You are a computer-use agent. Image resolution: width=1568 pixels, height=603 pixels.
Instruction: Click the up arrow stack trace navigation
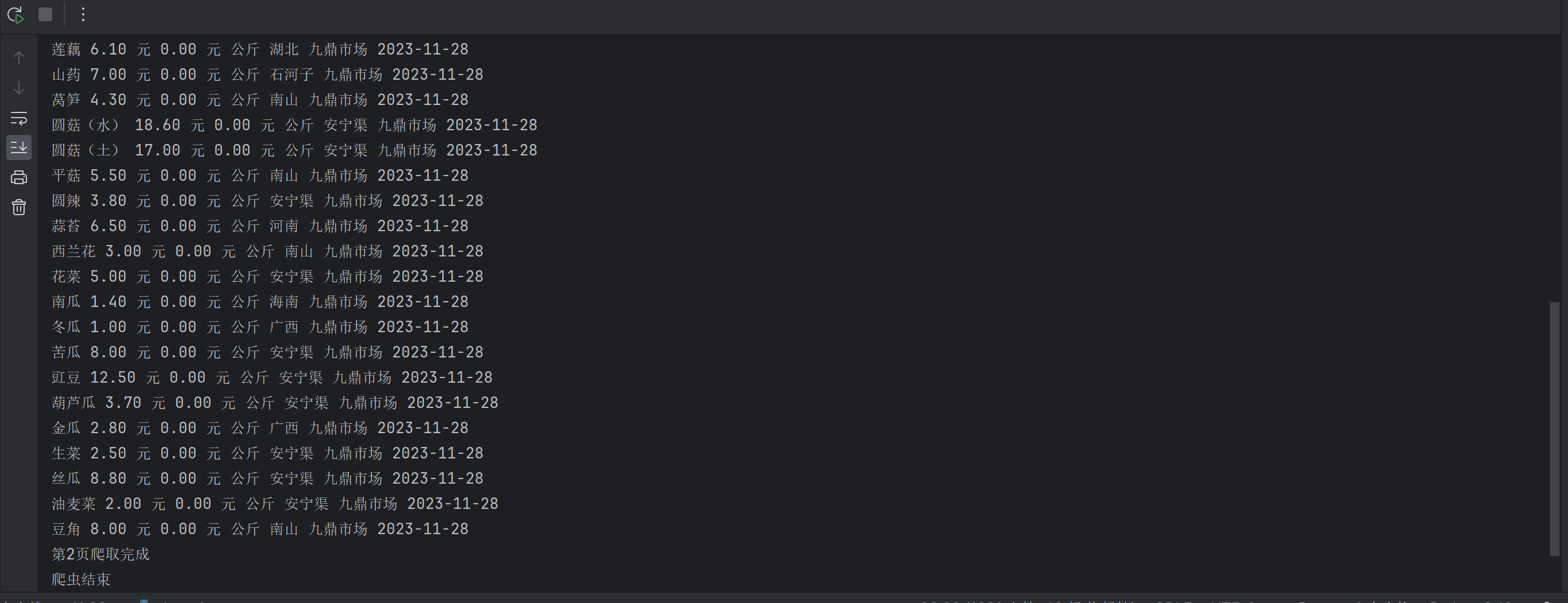click(x=19, y=58)
